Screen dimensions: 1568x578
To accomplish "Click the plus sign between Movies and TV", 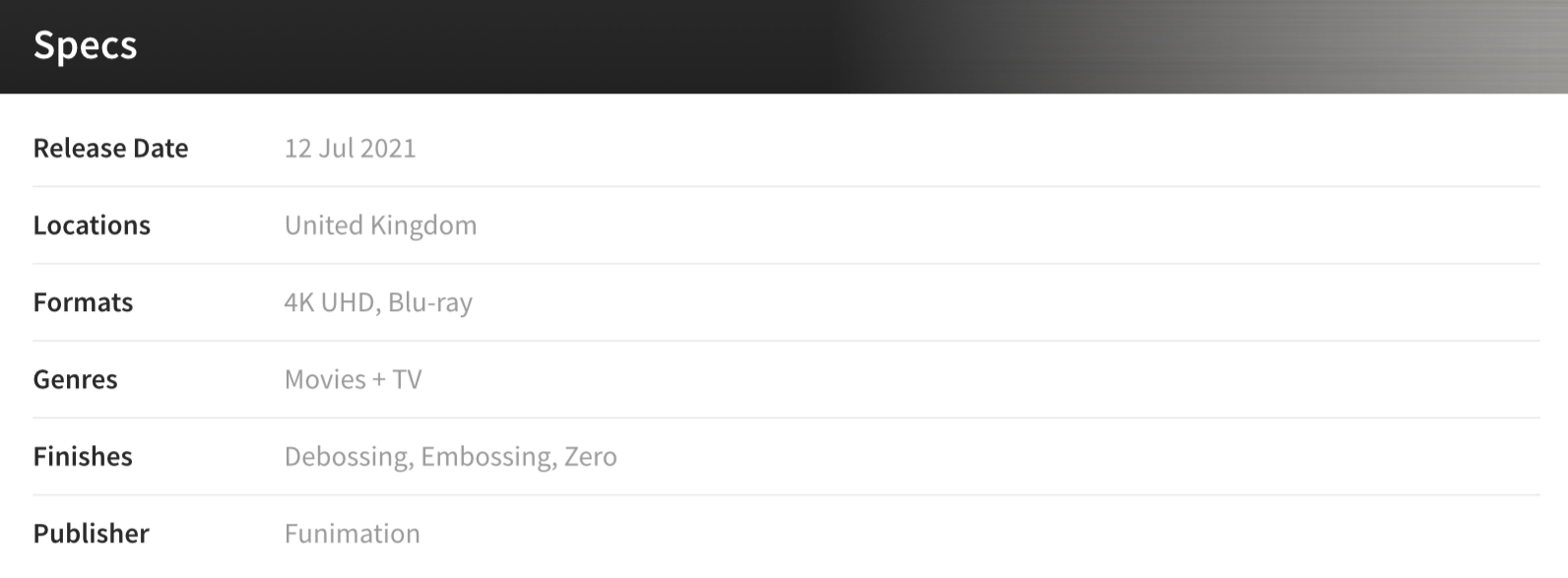I will click(x=379, y=380).
